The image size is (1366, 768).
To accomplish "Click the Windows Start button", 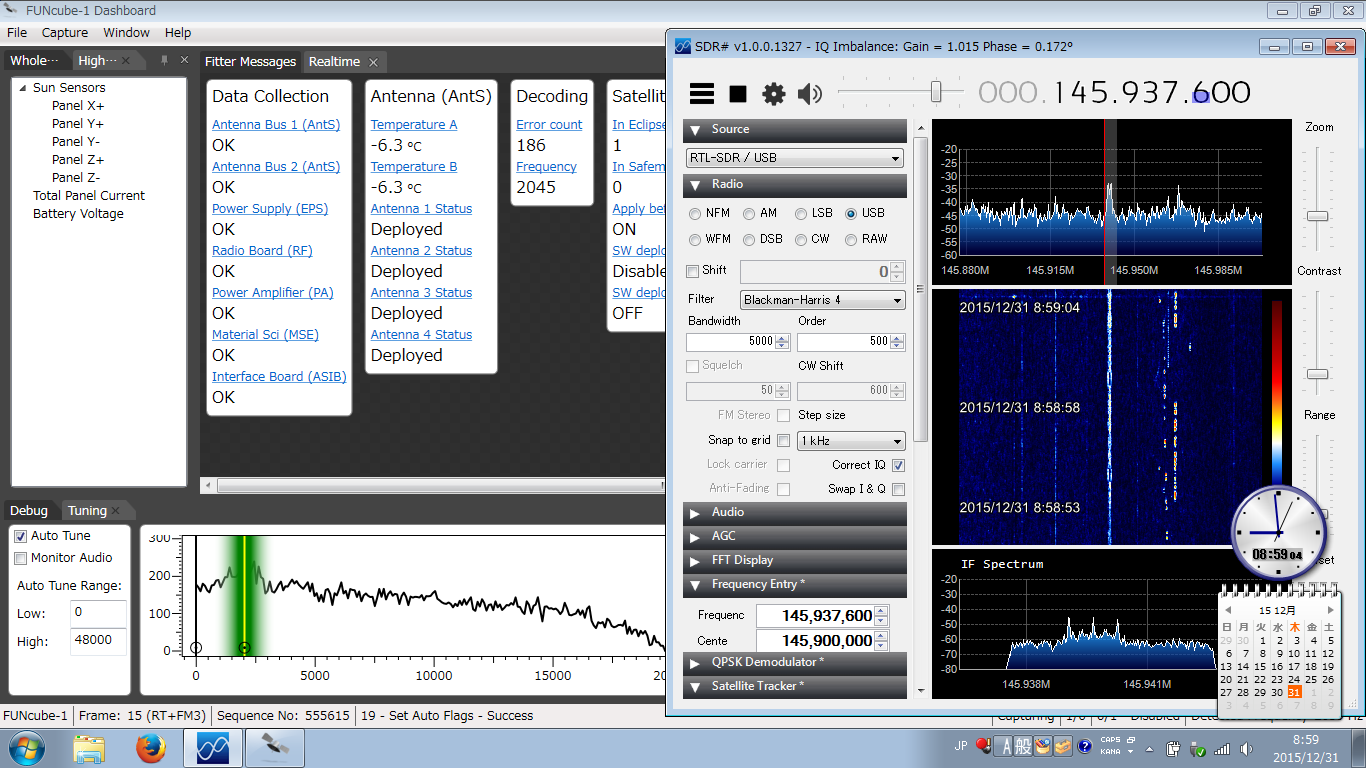I will [26, 748].
